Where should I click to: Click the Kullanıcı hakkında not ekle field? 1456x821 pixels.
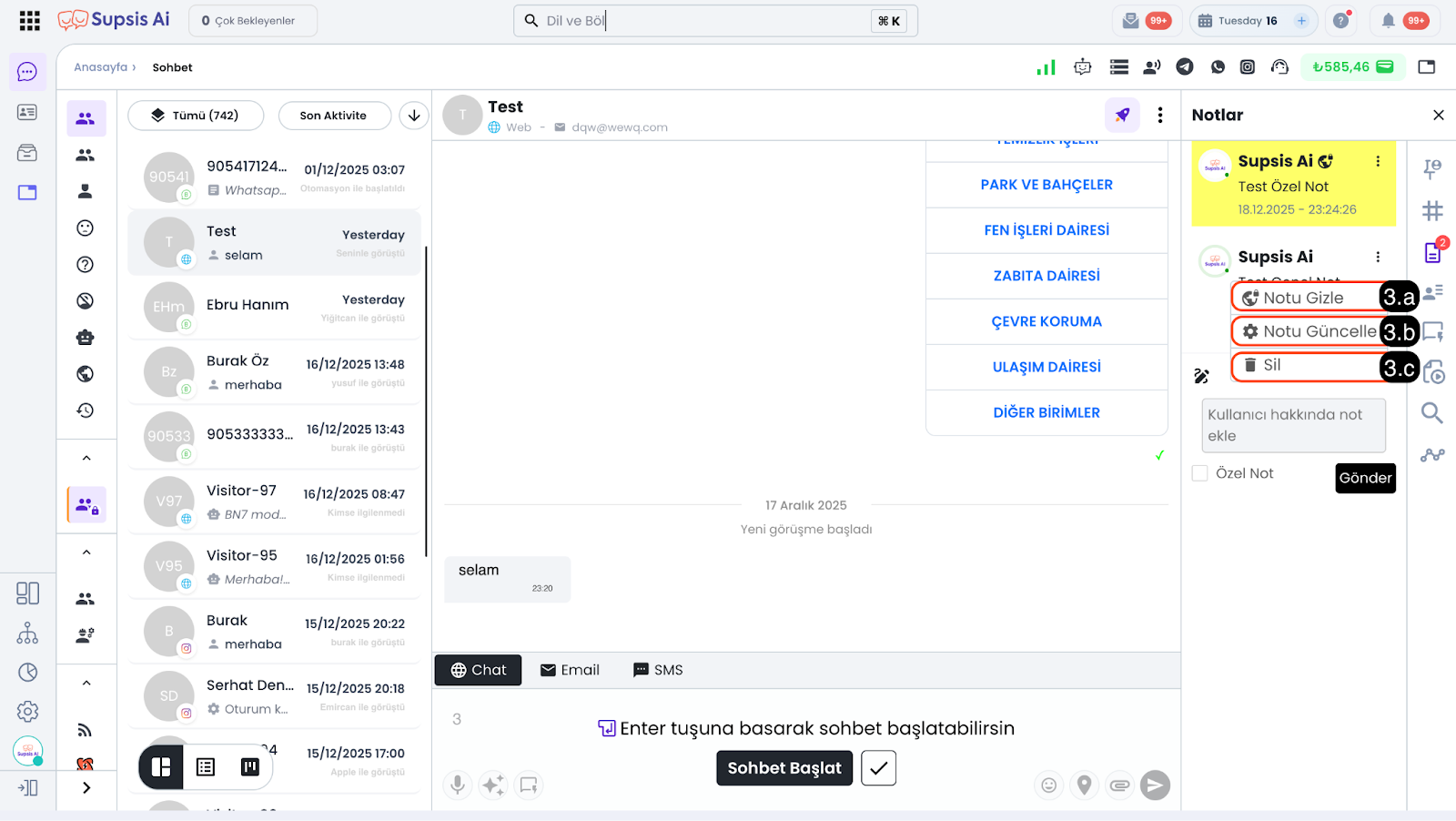tap(1292, 425)
